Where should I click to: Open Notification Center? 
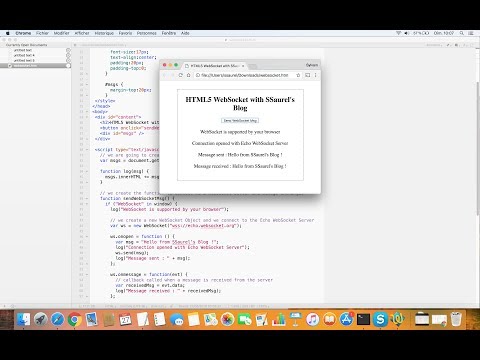[x=471, y=33]
